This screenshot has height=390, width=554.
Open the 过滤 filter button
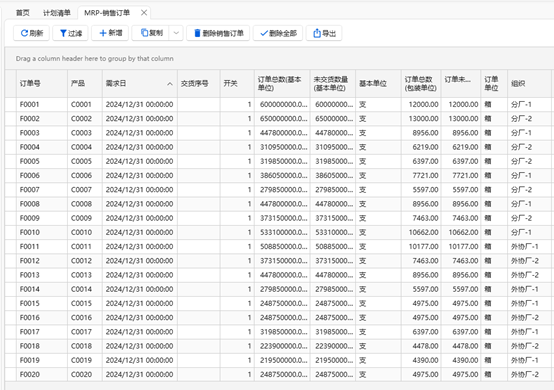pyautogui.click(x=70, y=33)
